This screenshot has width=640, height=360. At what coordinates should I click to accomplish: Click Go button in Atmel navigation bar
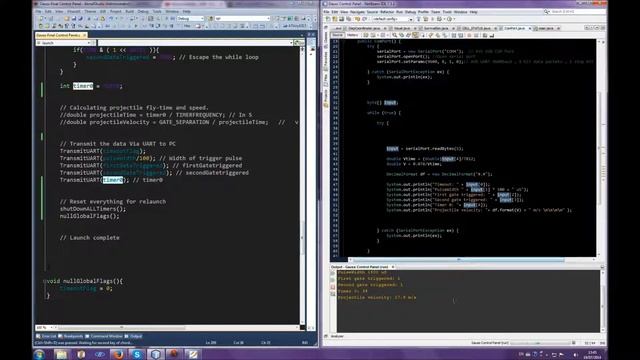click(299, 42)
